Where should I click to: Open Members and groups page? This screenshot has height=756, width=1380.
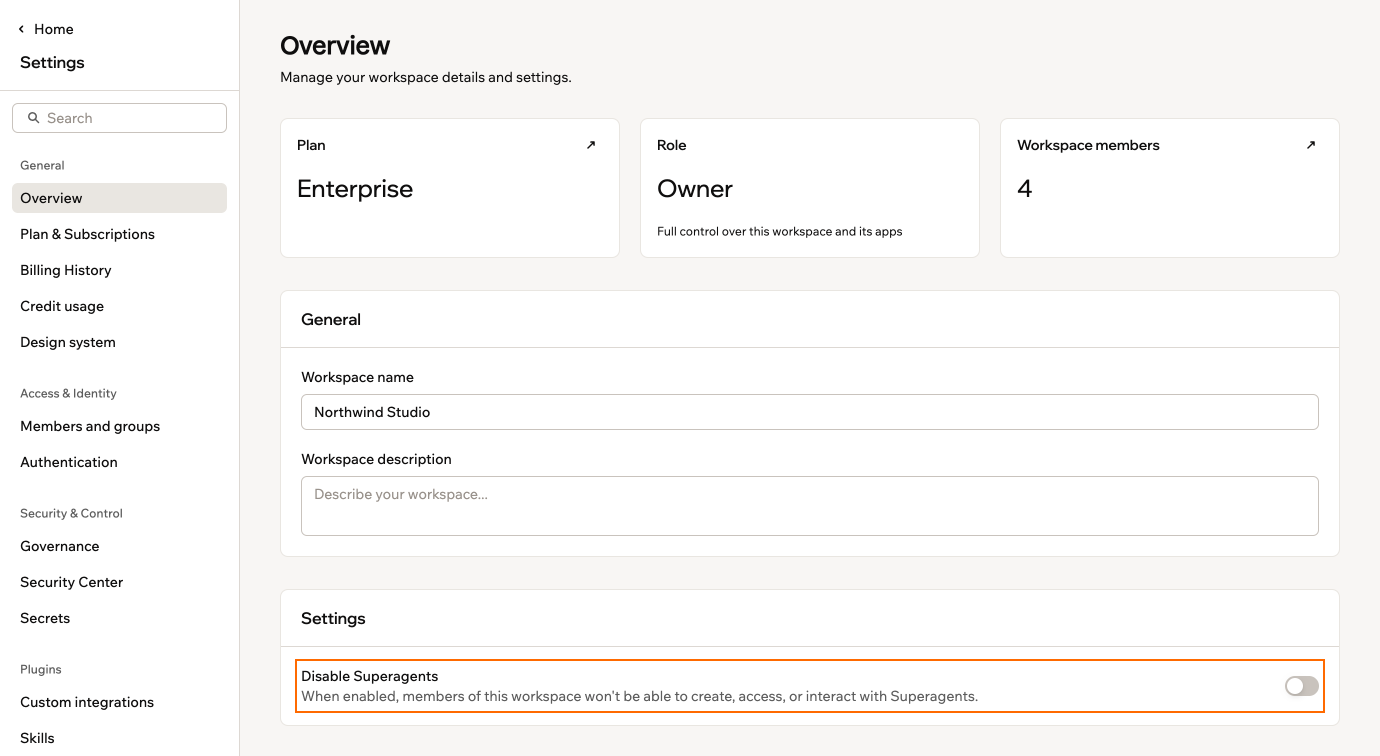point(119,426)
